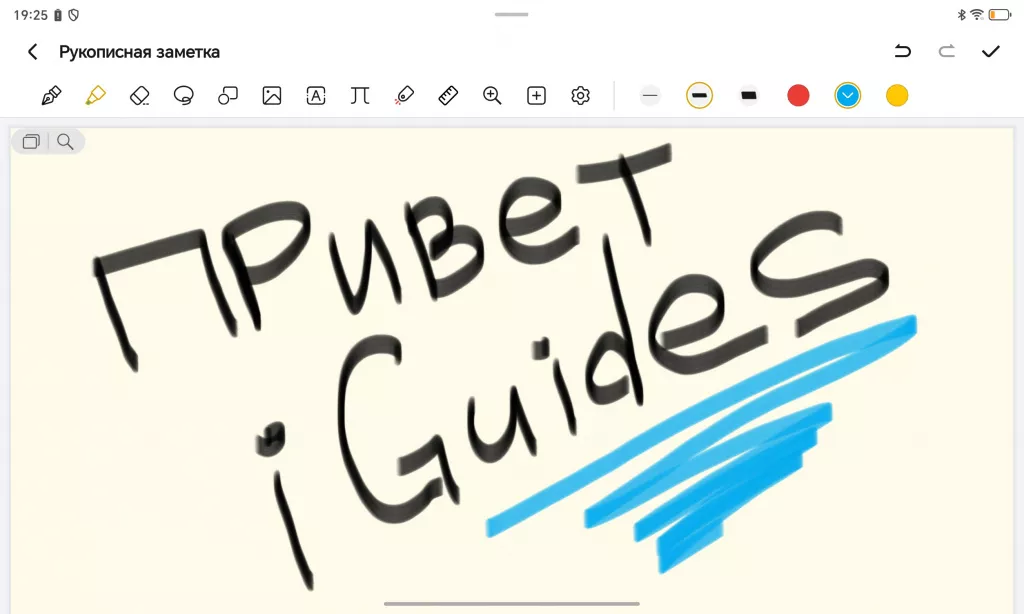Select the ruler tool
1024x614 pixels.
448,95
